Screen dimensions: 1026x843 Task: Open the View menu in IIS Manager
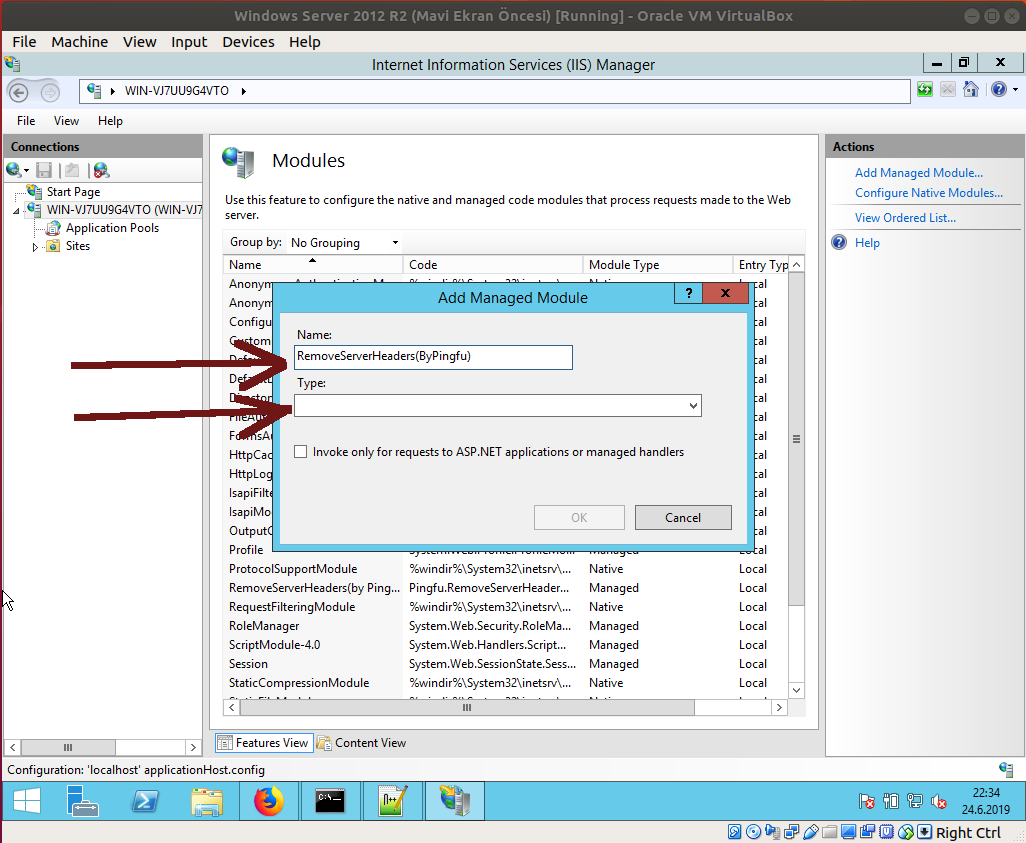[x=66, y=121]
